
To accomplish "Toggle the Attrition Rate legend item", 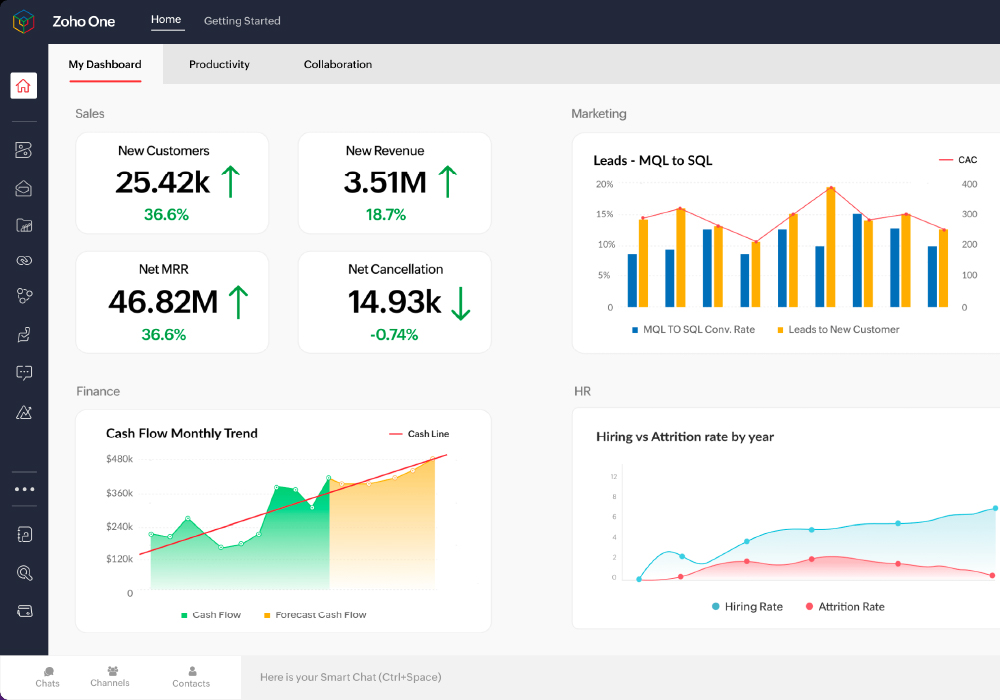I will [x=844, y=607].
